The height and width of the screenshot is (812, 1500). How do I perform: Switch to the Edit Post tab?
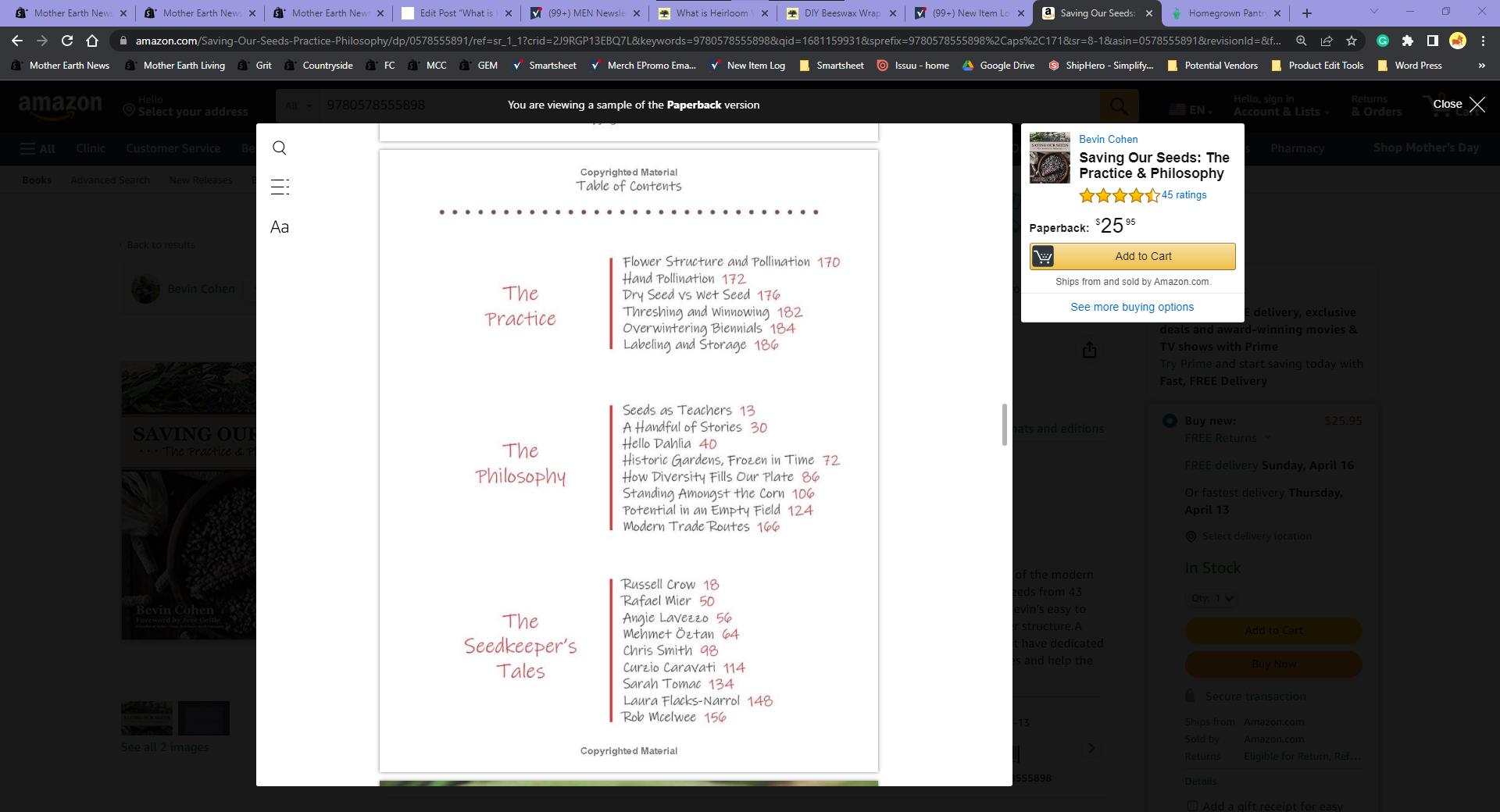tap(457, 13)
